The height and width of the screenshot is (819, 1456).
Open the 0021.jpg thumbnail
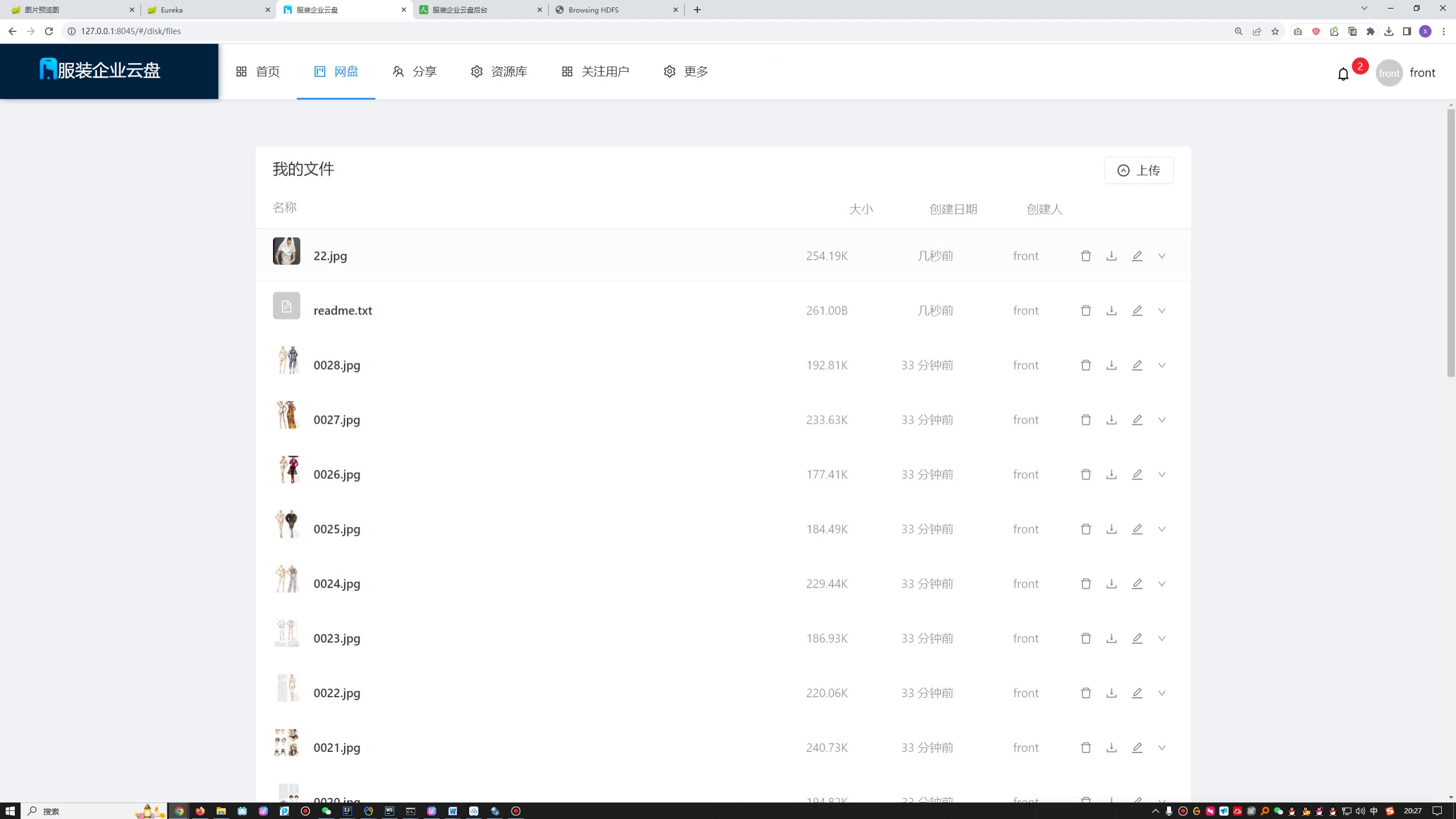tap(287, 742)
